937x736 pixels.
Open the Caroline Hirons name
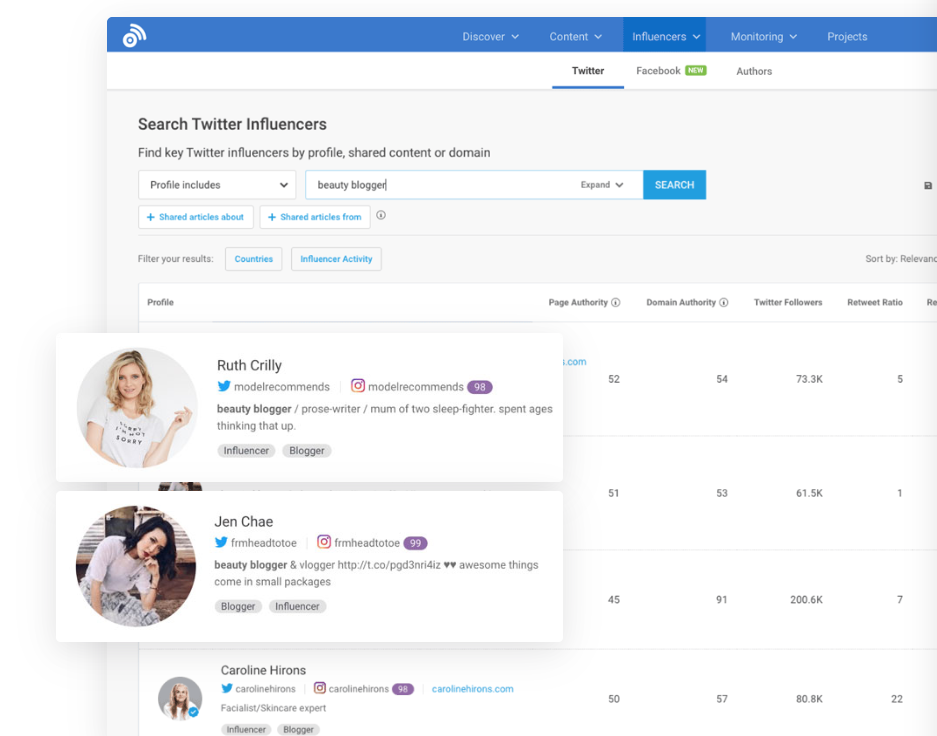pyautogui.click(x=263, y=670)
